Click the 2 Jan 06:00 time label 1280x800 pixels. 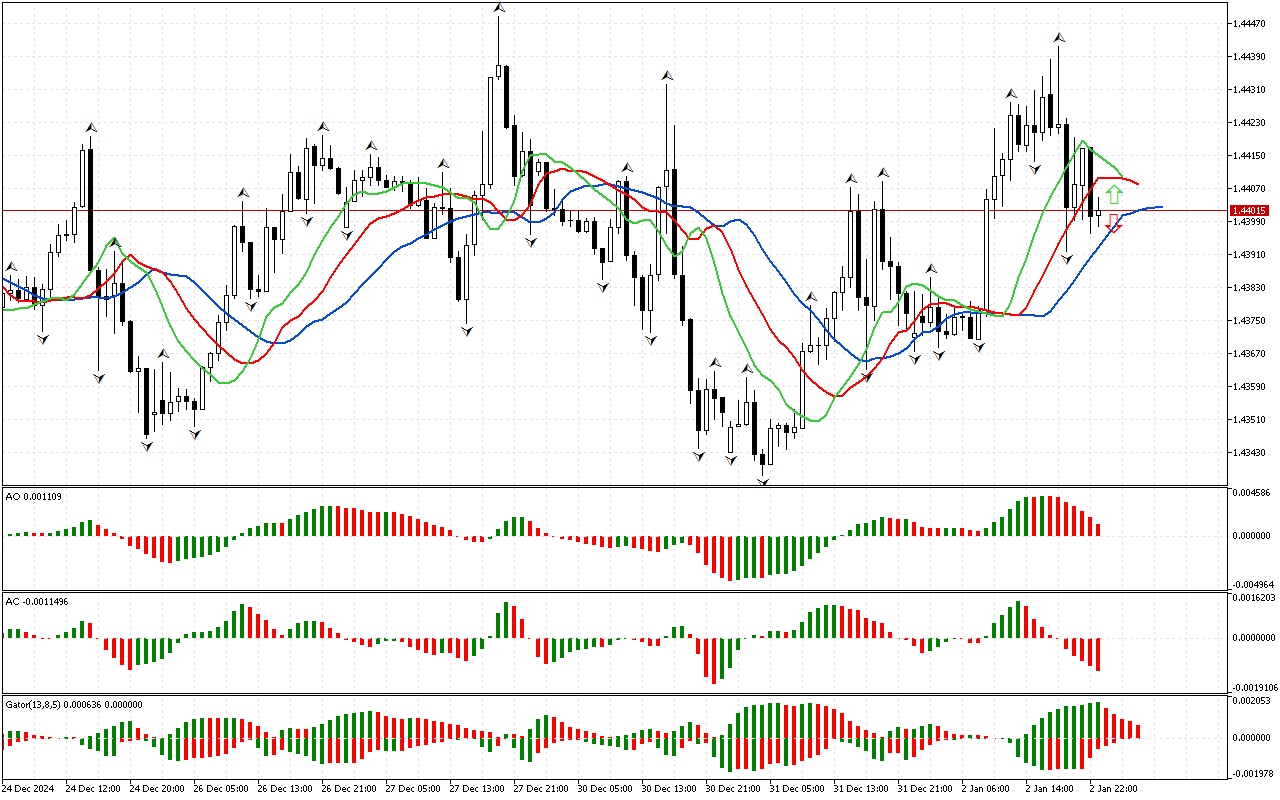click(987, 788)
